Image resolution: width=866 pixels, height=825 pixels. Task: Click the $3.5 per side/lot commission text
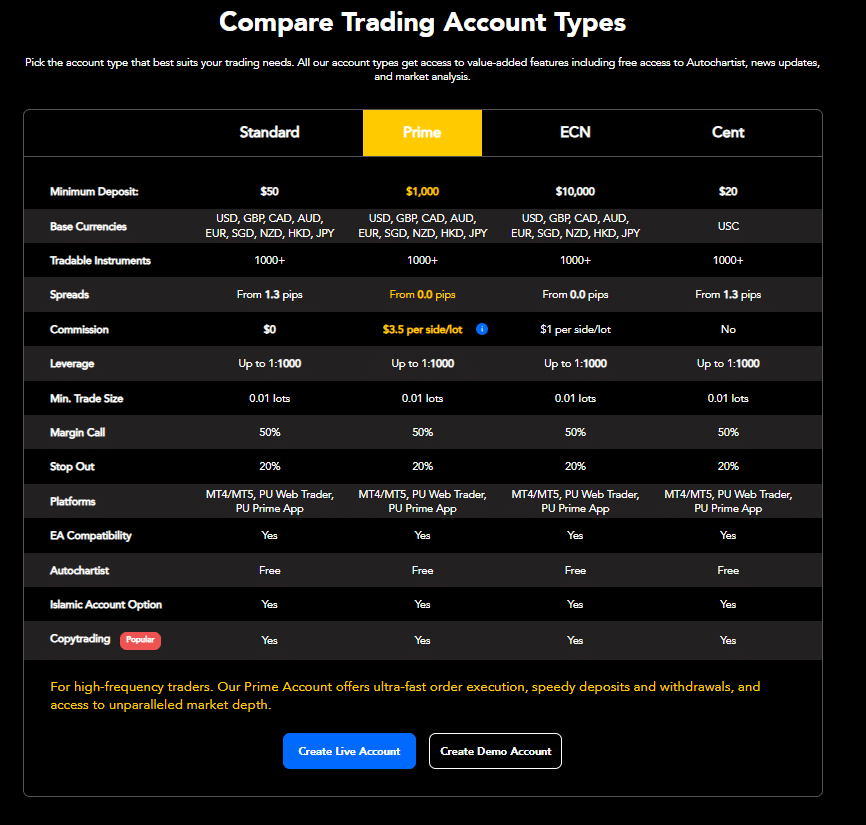tap(423, 330)
